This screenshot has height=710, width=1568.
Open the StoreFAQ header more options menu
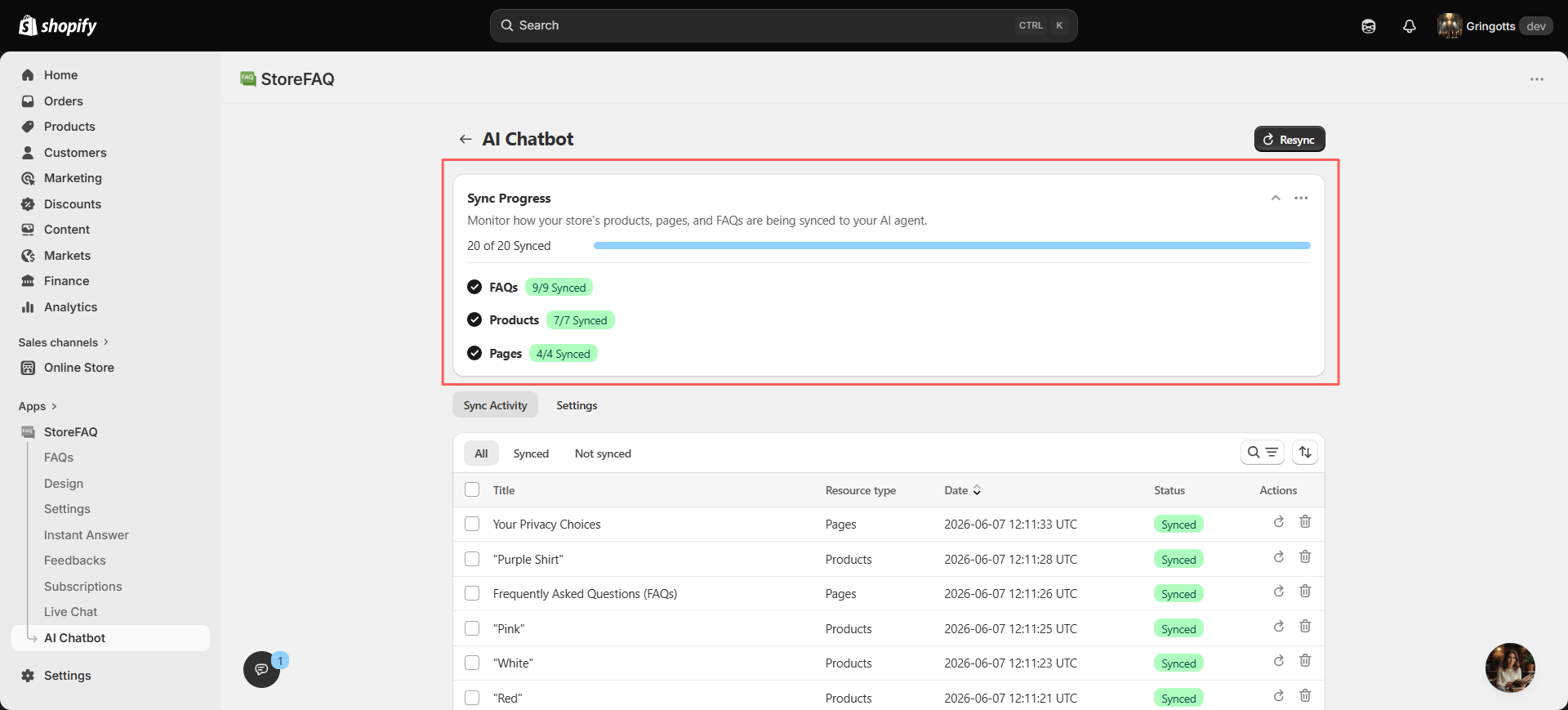coord(1537,79)
